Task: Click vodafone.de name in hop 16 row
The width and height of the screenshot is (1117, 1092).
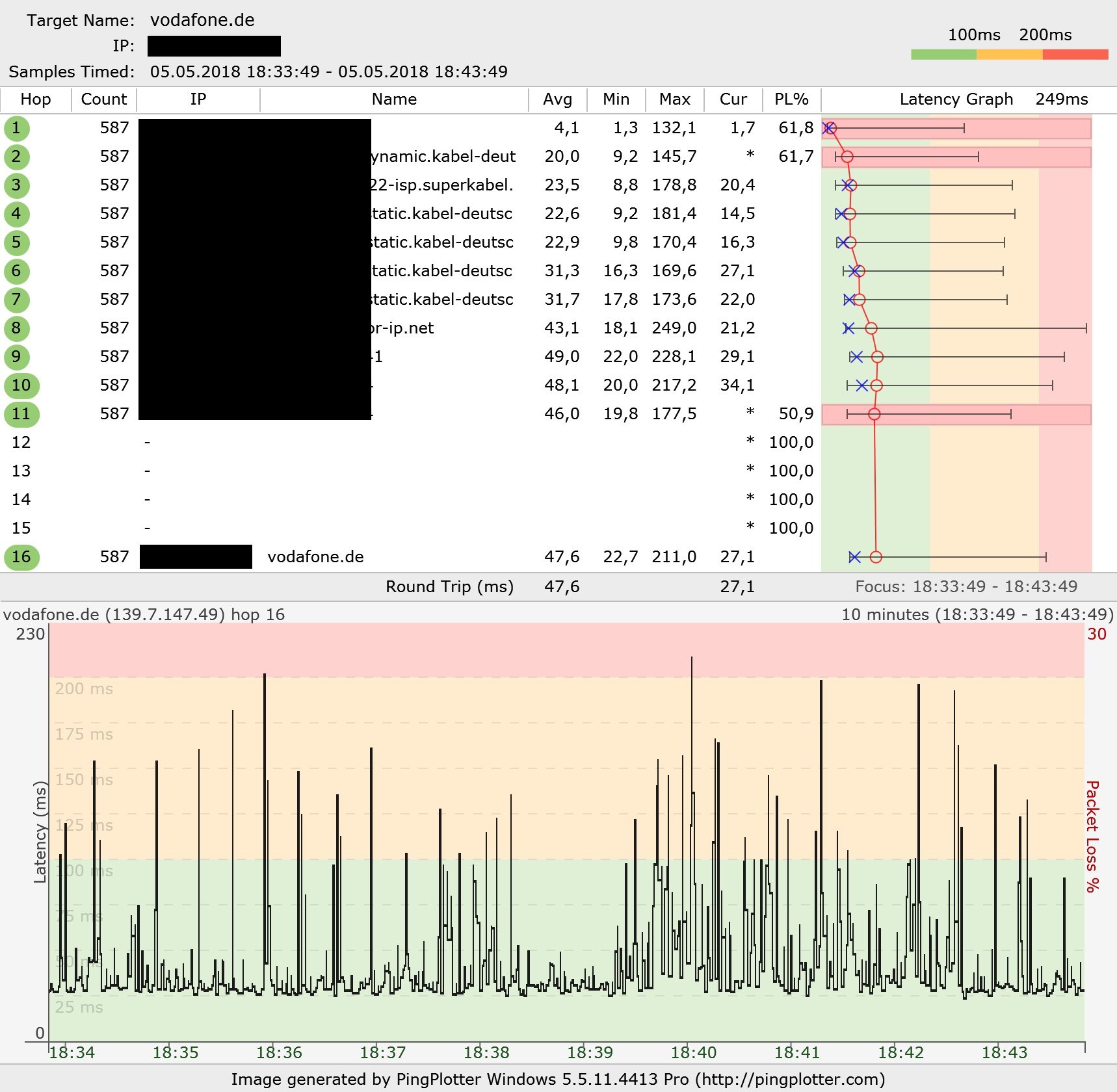Action: (x=315, y=557)
